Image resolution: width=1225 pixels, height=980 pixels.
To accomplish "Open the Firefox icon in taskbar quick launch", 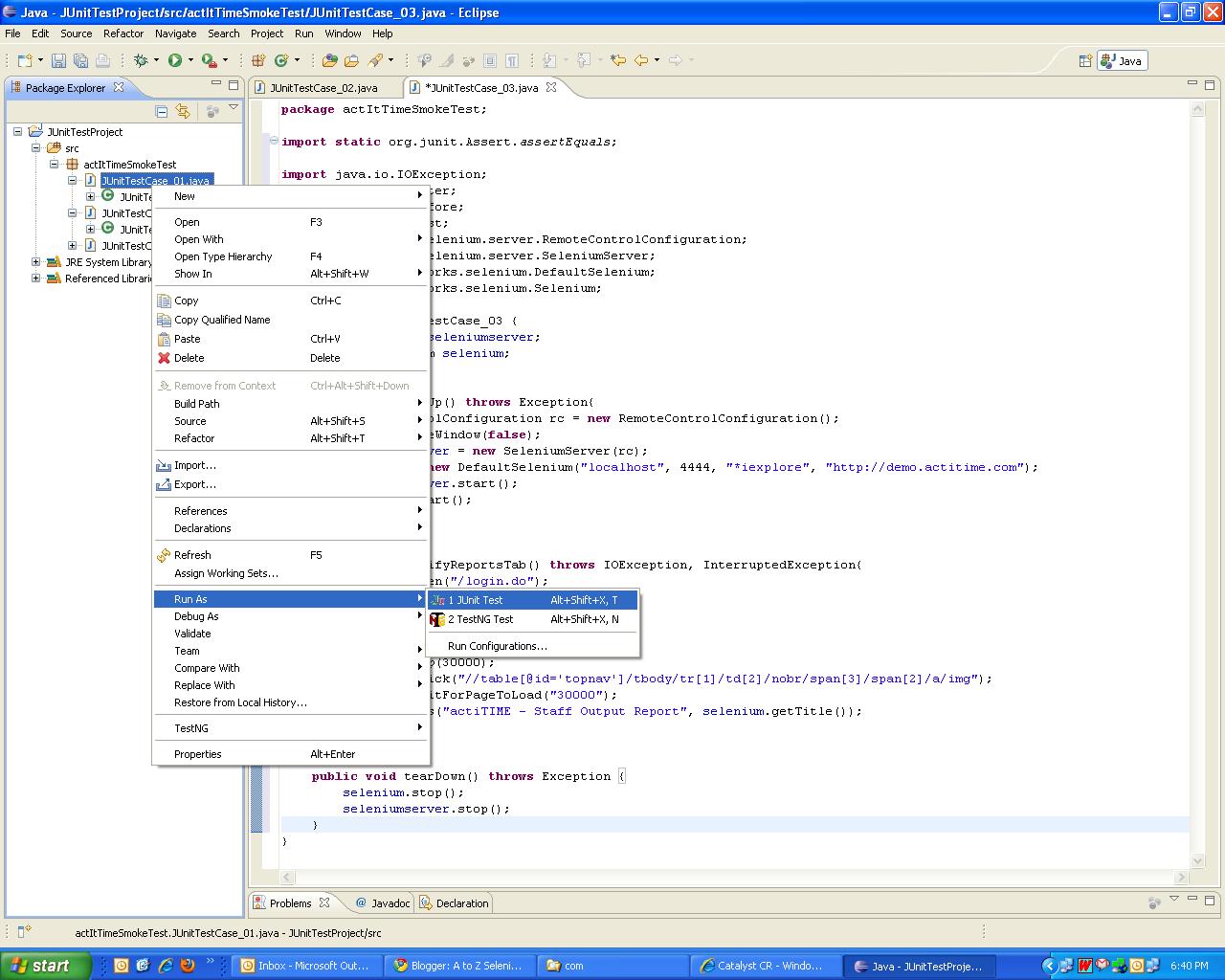I will point(188,966).
